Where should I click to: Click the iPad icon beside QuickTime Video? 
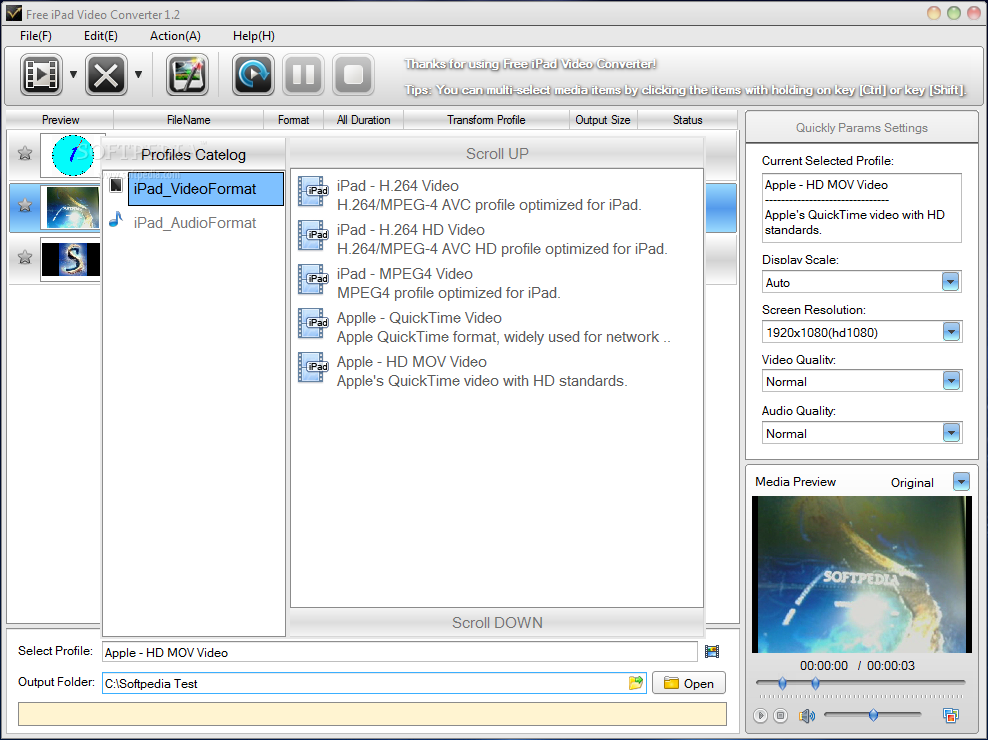click(313, 324)
